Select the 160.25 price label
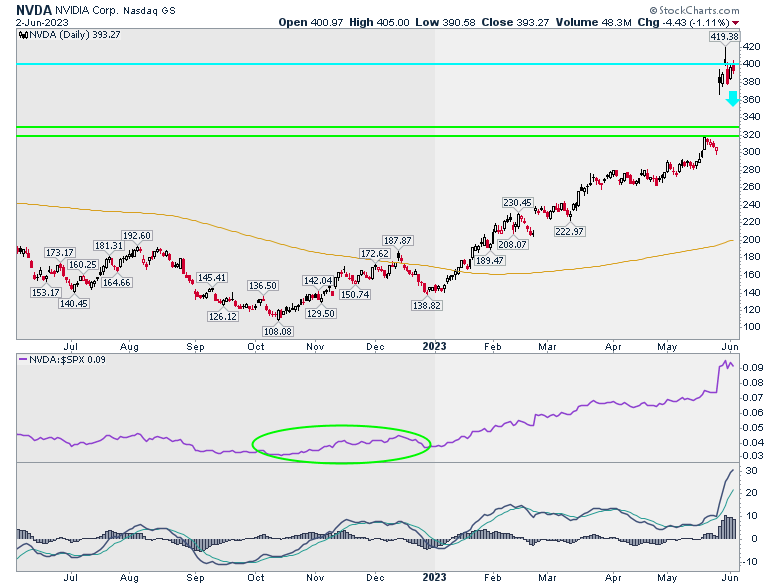Screen dimensions: 780x586 point(83,265)
